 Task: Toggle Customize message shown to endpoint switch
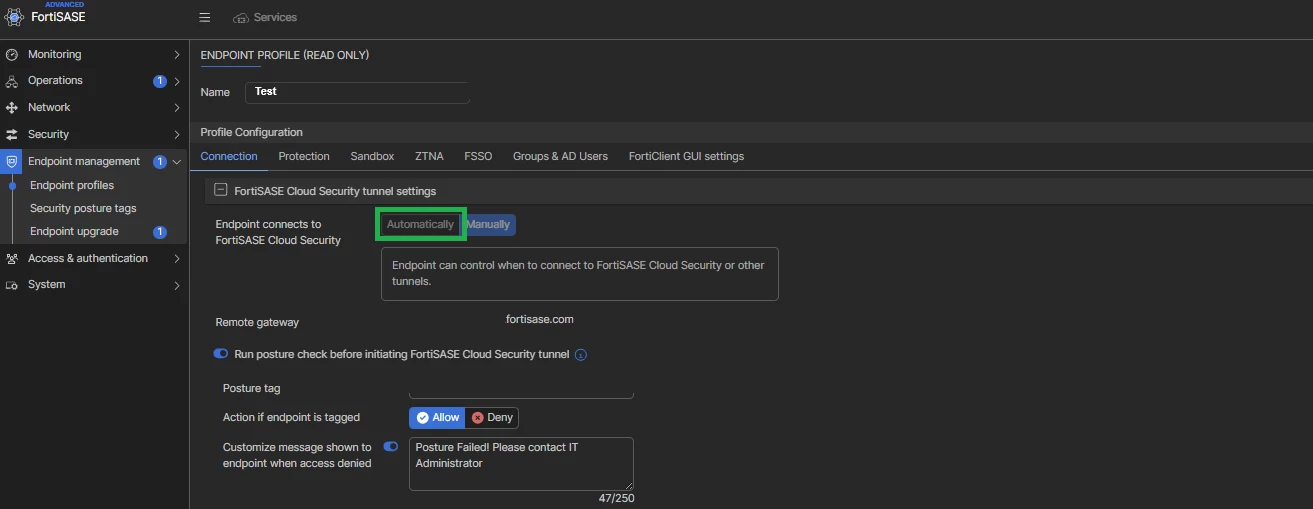coord(391,447)
